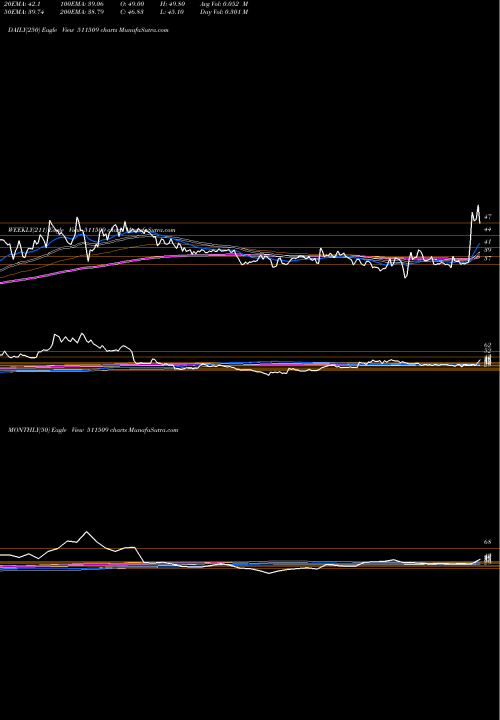The height and width of the screenshot is (720, 500).
Task: Click the low price L: 45.10 value
Action: tap(172, 12)
